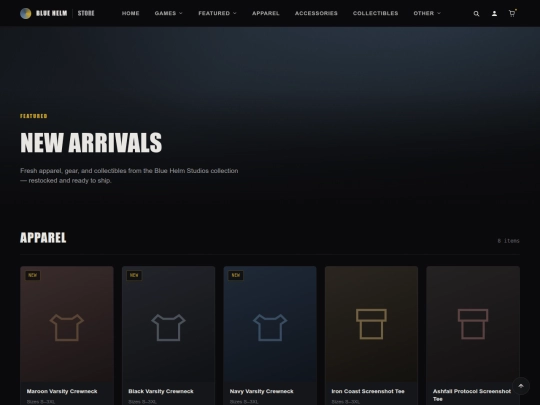Open the Black Varsity Crewneck image

point(168,324)
